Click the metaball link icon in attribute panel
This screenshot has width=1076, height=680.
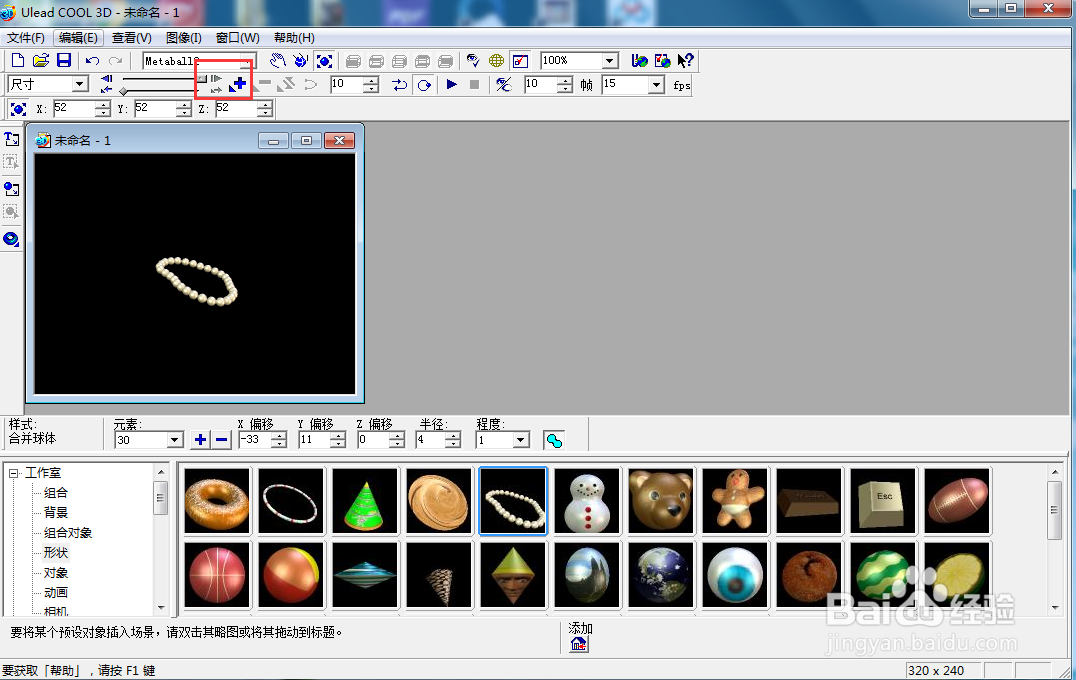tap(554, 441)
